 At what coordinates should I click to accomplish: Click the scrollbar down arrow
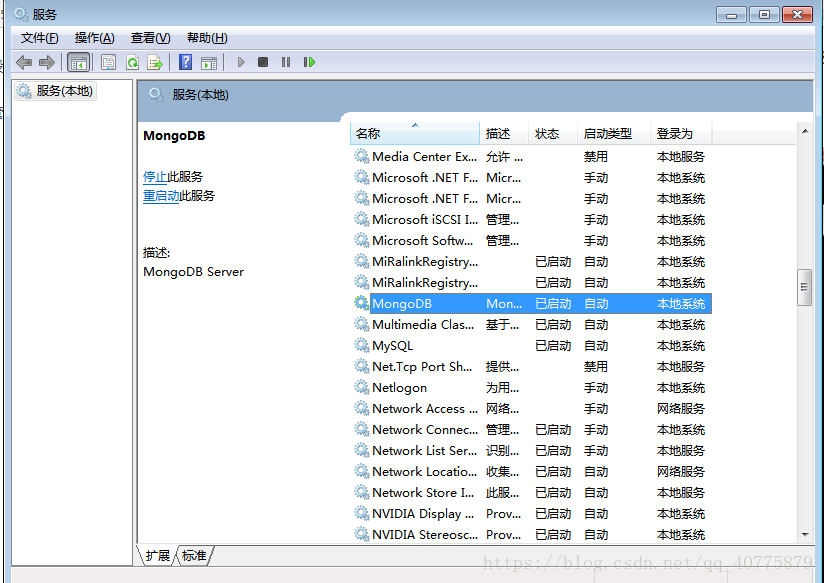click(x=805, y=535)
